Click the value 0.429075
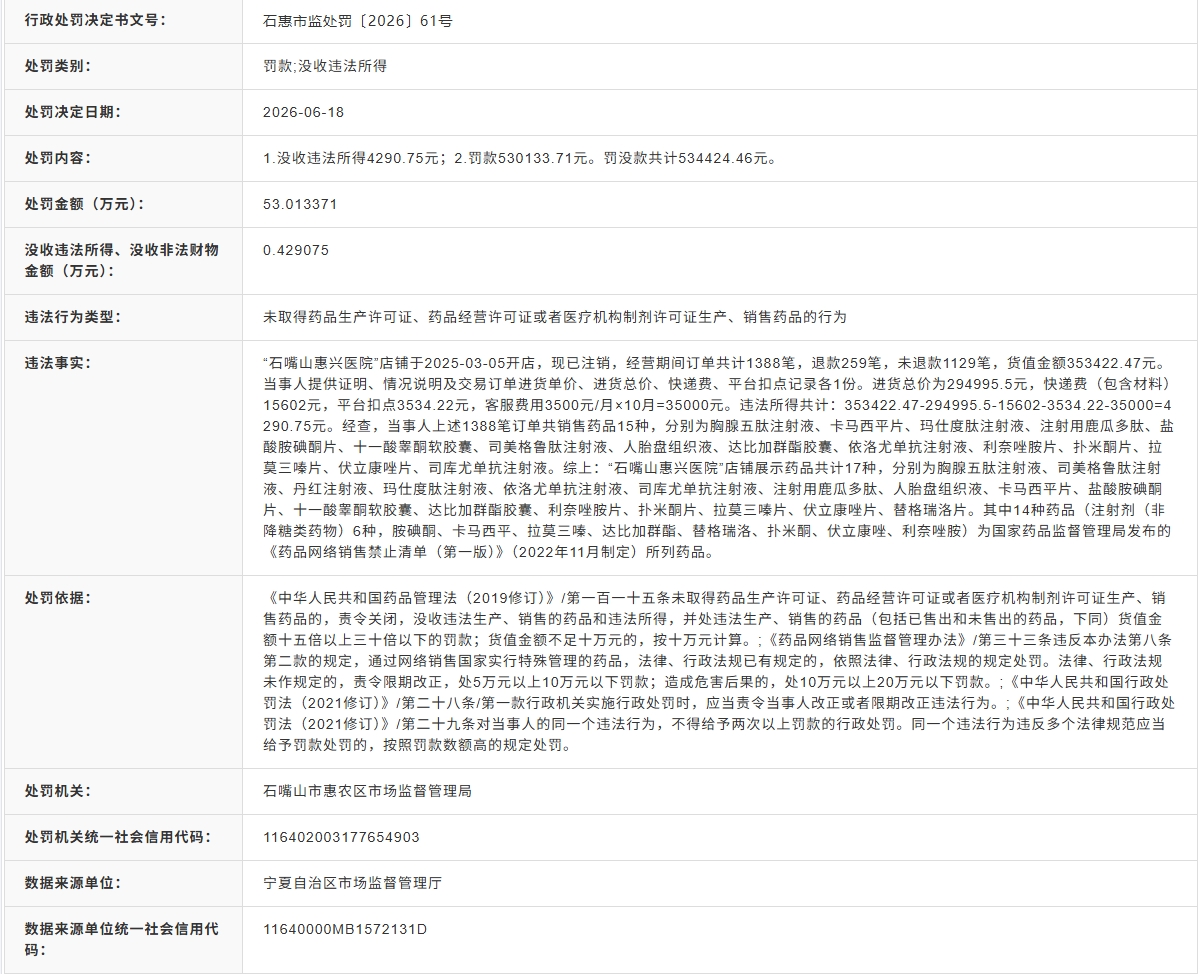1200x974 pixels. (296, 250)
